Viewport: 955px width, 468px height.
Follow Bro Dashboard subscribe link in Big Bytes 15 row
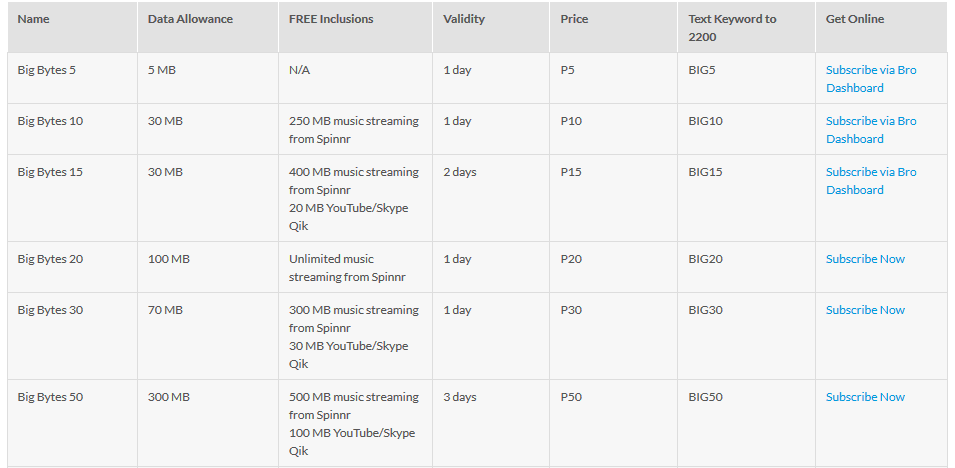pyautogui.click(x=870, y=181)
